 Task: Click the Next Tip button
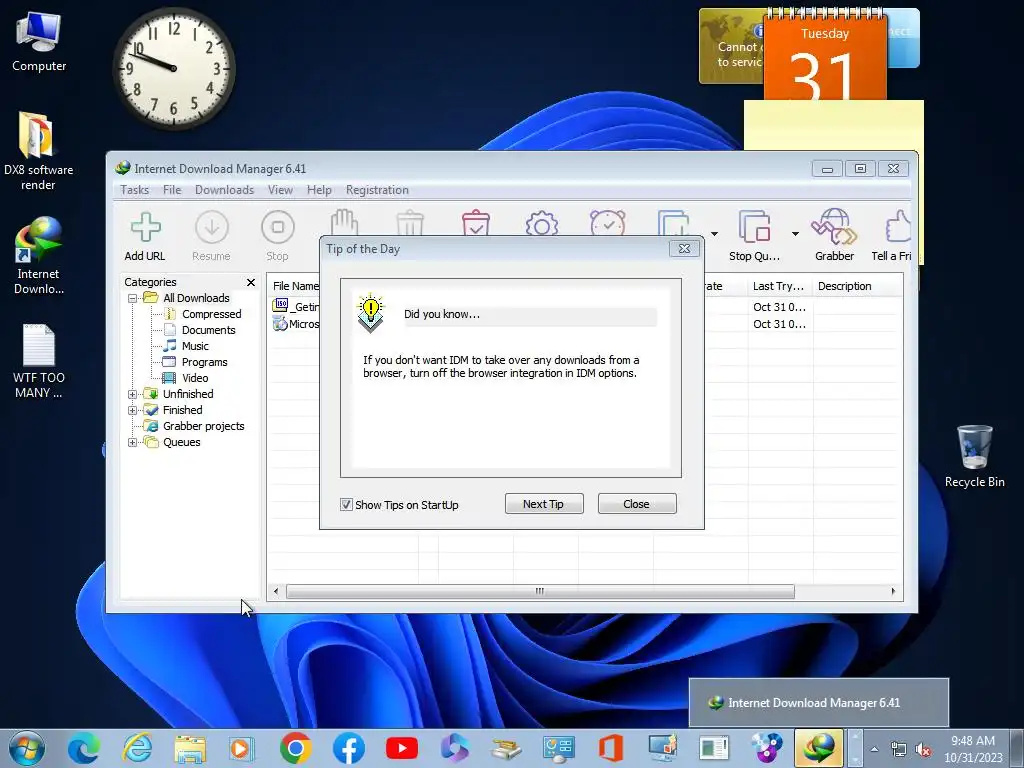click(x=543, y=504)
